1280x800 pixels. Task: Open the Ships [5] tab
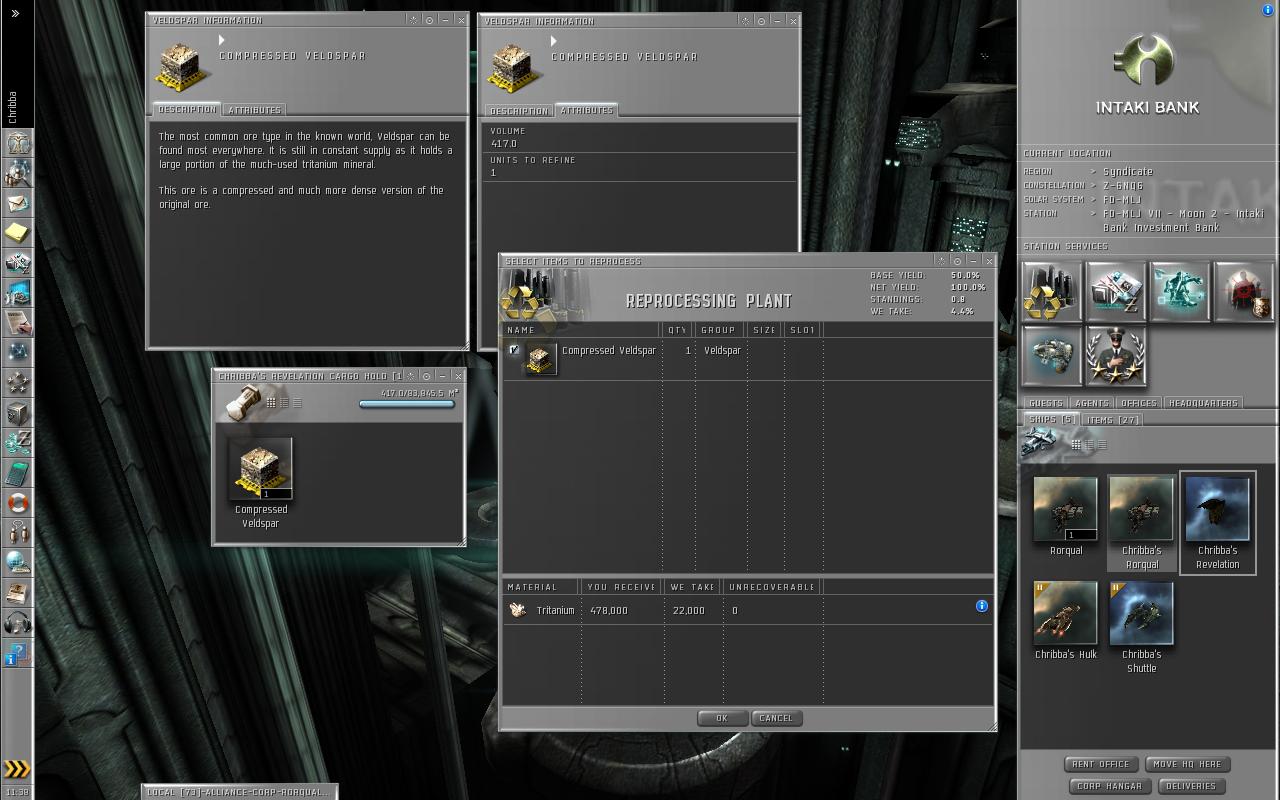(1051, 420)
